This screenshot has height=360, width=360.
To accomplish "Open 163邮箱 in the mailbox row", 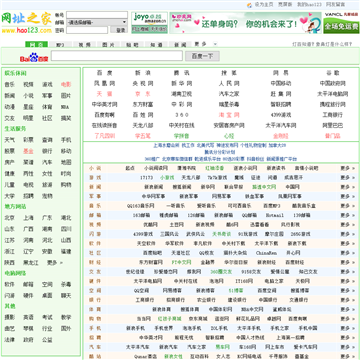I will (141, 215).
